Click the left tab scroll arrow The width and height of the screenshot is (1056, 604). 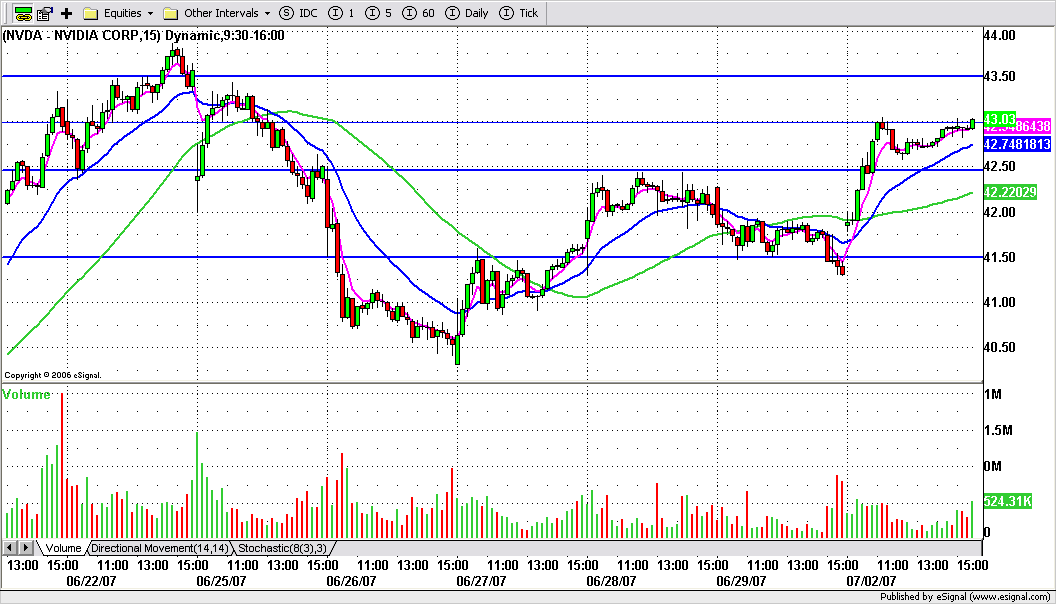click(x=10, y=548)
